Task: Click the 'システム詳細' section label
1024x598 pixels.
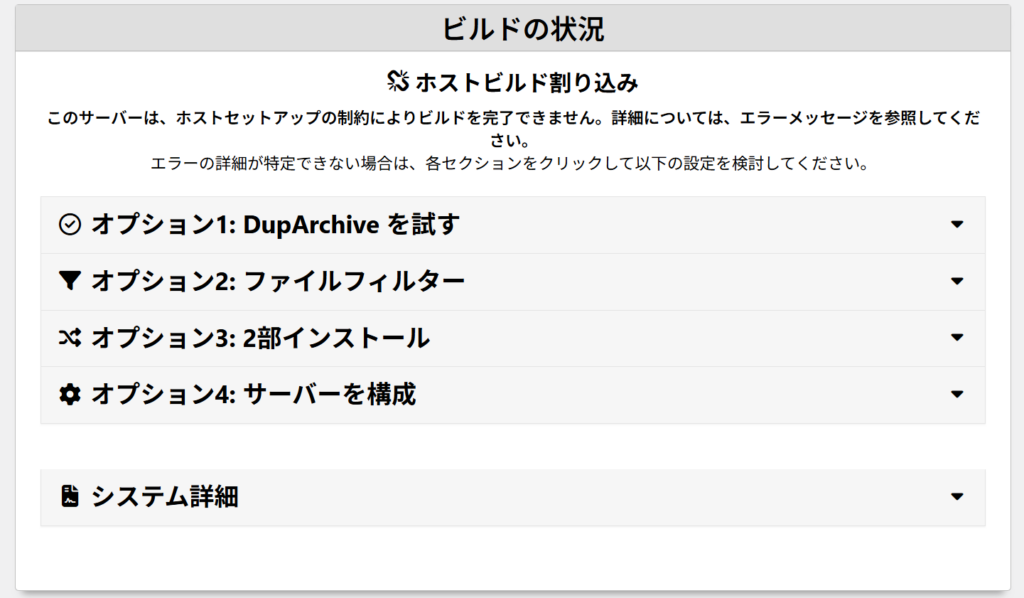Action: tap(165, 496)
